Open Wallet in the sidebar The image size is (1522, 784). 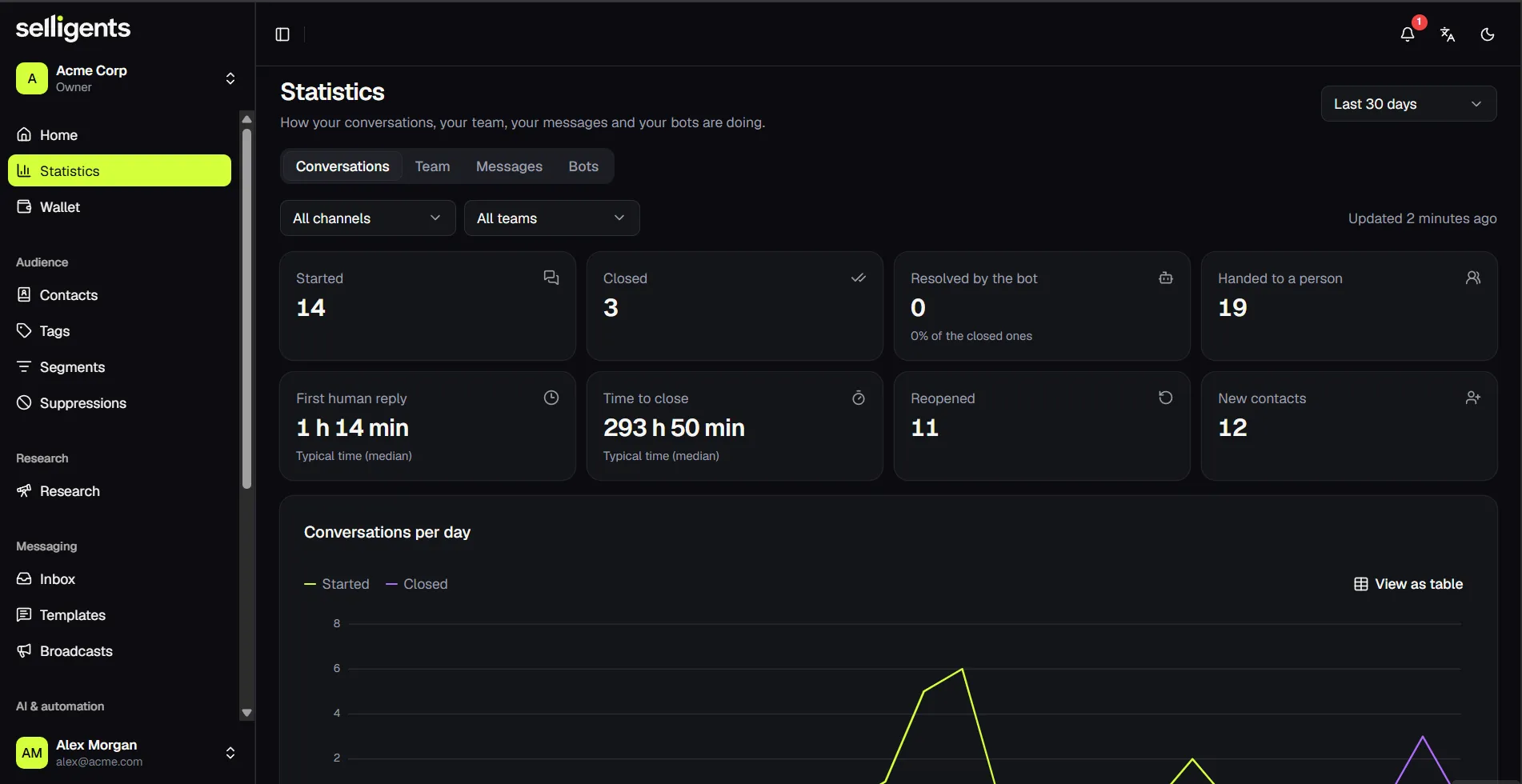[119, 207]
